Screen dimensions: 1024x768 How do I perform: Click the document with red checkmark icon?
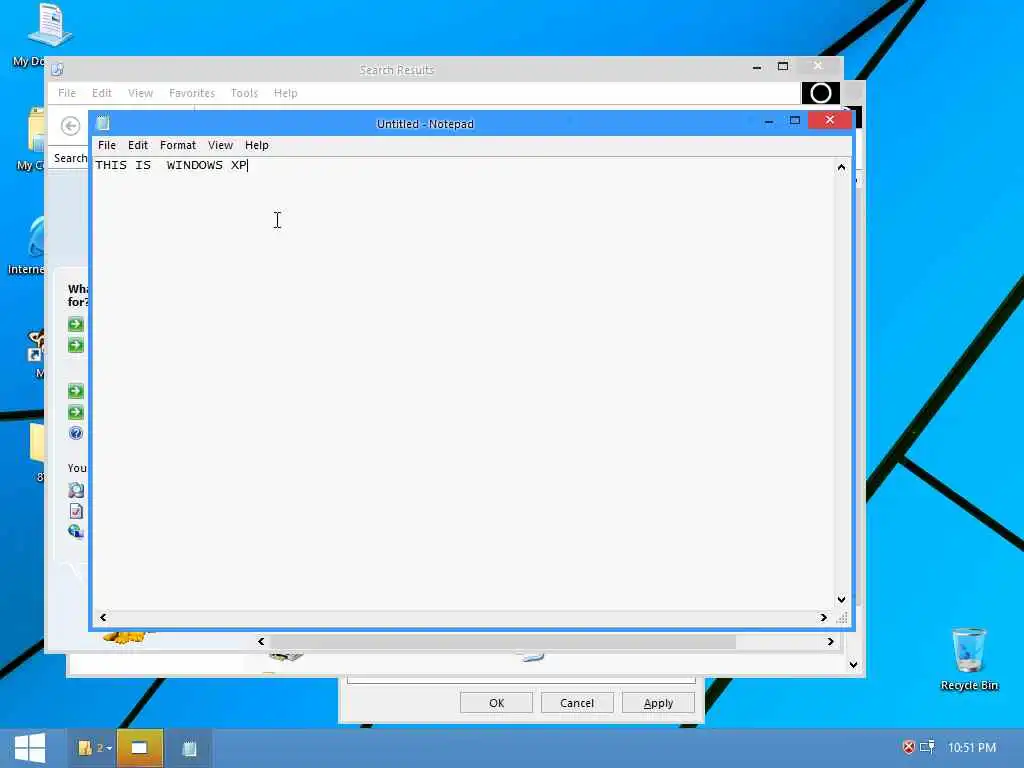pos(76,511)
